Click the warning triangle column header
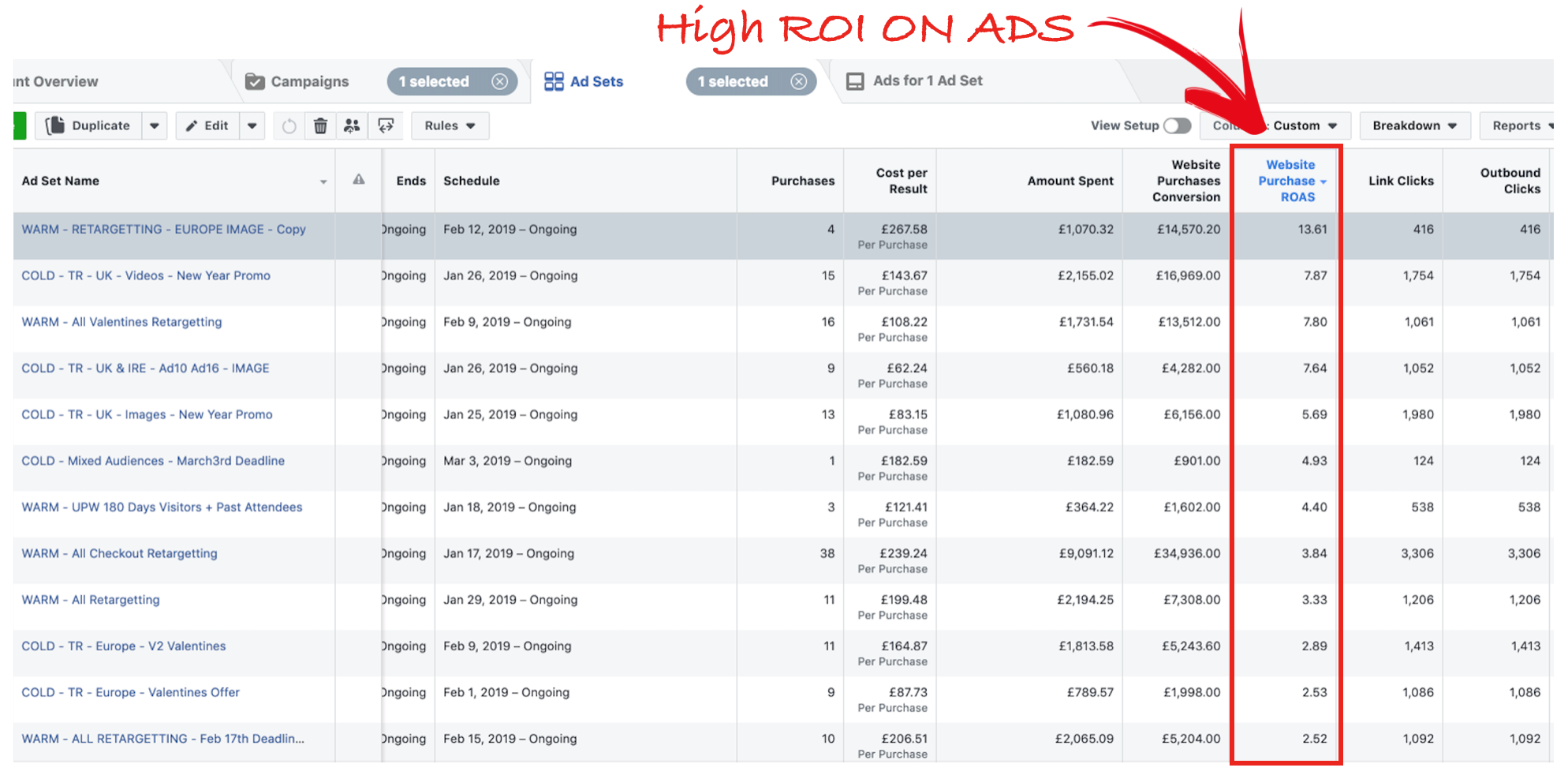The image size is (1568, 775). (359, 180)
